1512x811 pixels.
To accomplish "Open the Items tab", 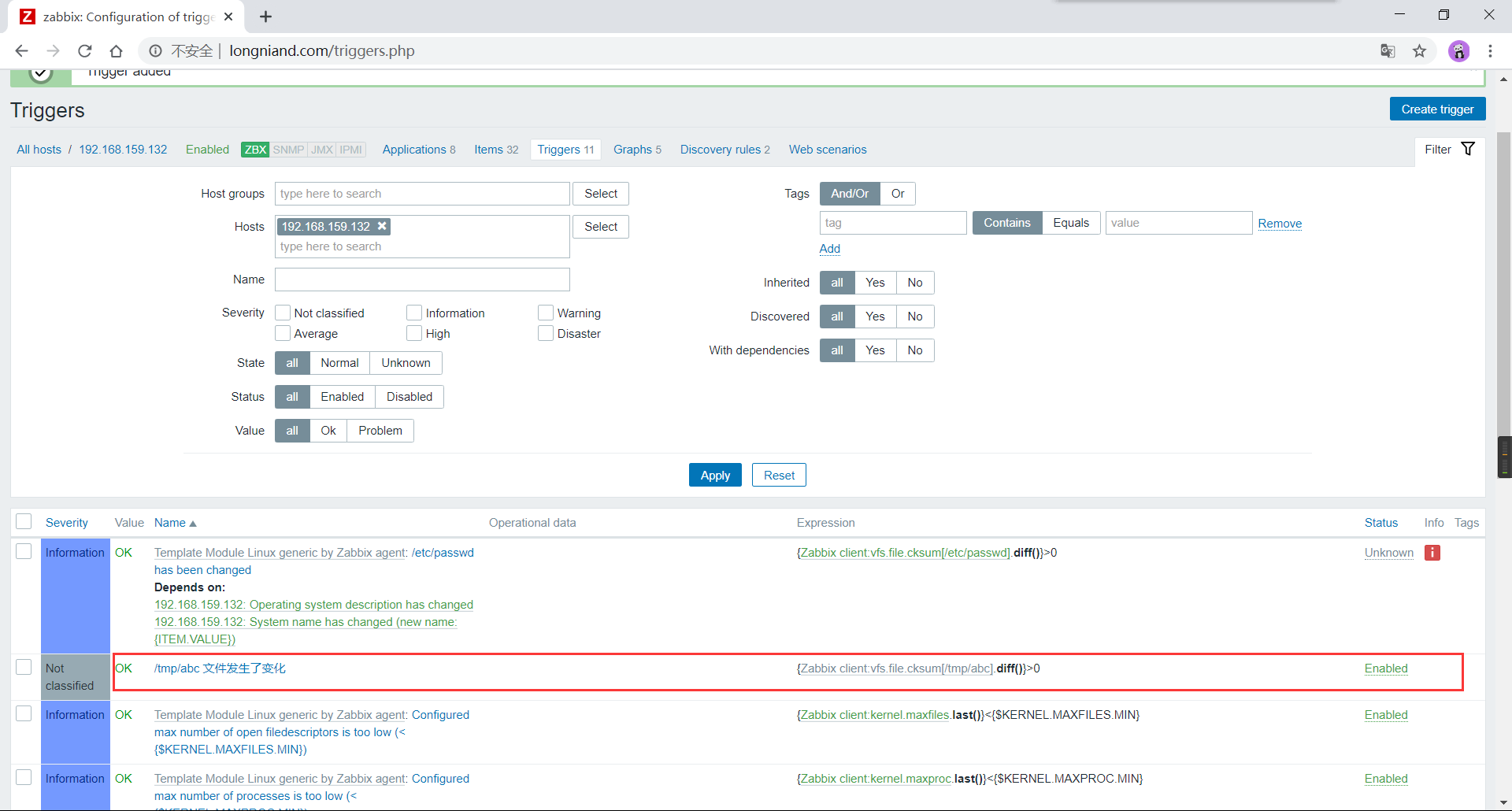I will pos(496,150).
